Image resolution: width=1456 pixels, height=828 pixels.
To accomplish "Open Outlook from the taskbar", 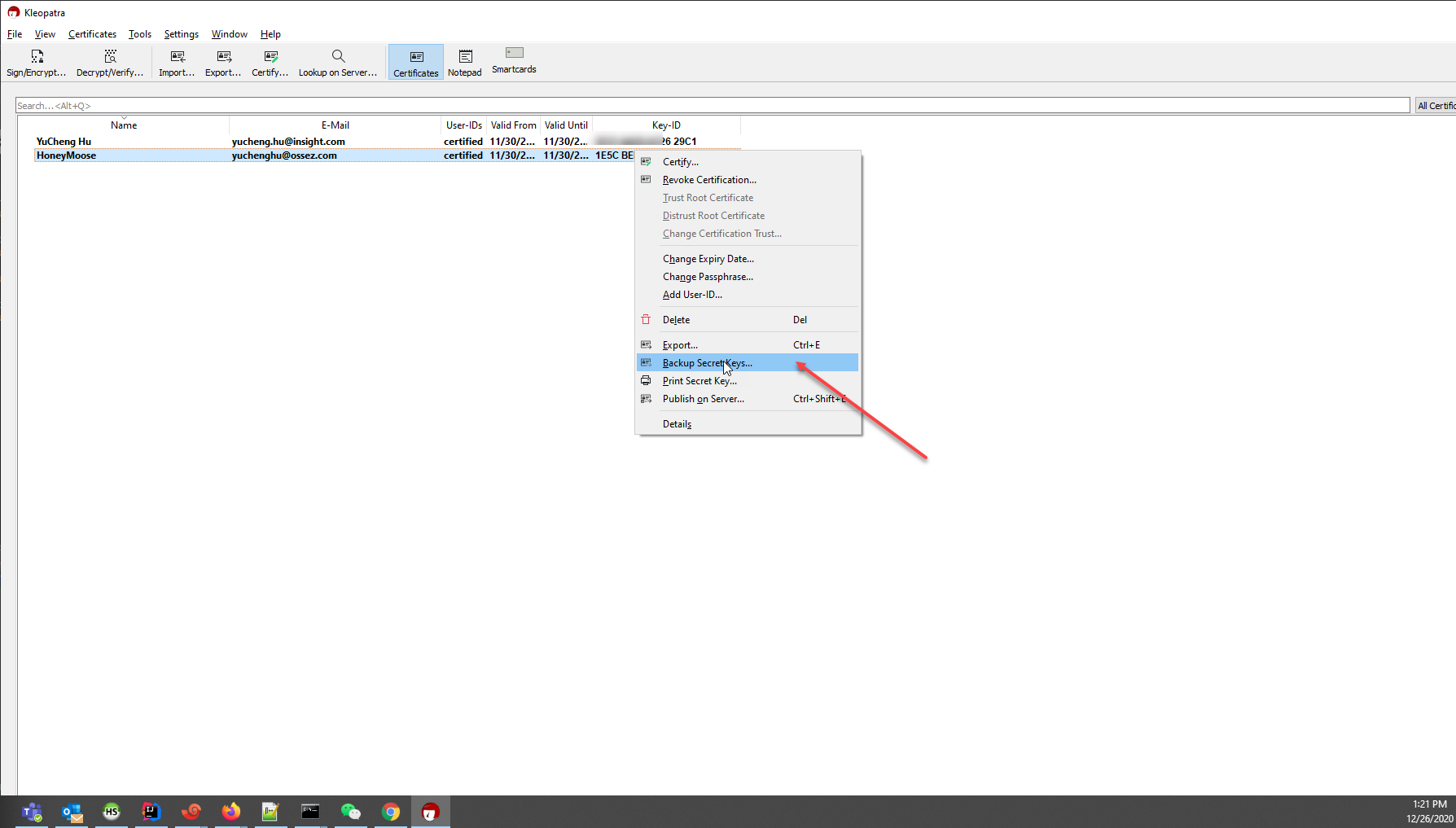I will [72, 812].
